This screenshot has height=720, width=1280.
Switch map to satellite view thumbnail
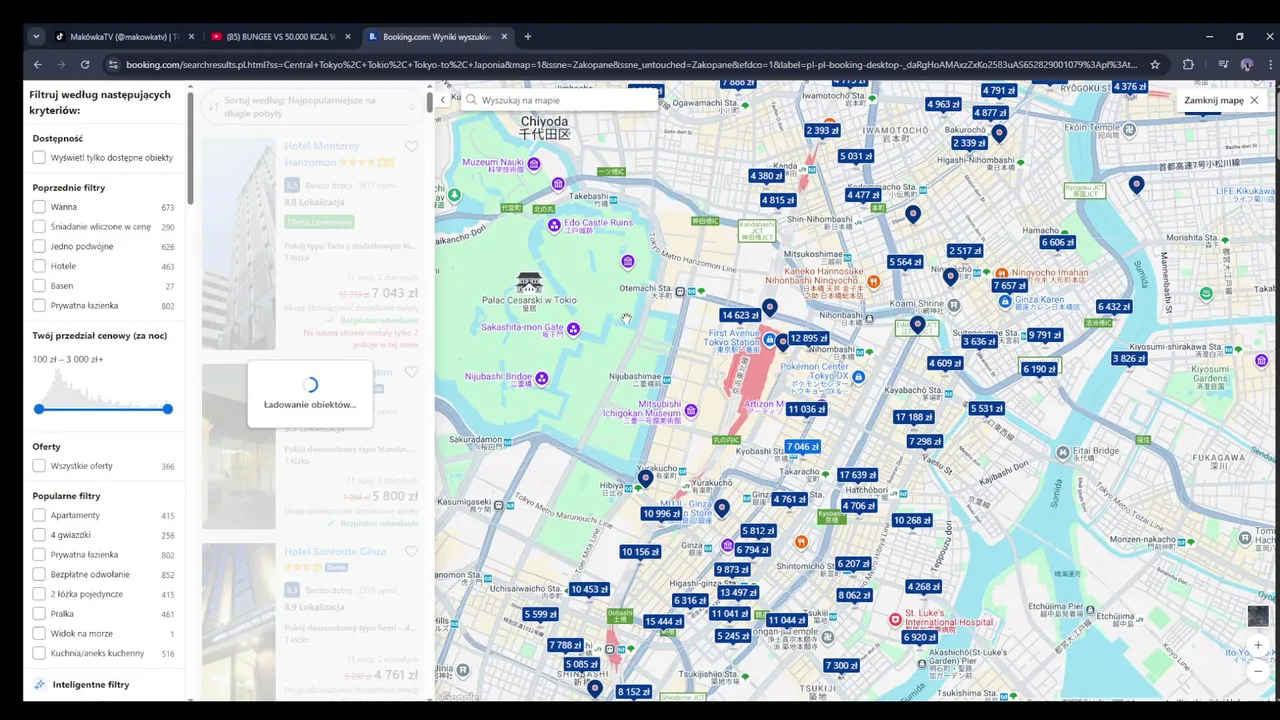[1258, 616]
